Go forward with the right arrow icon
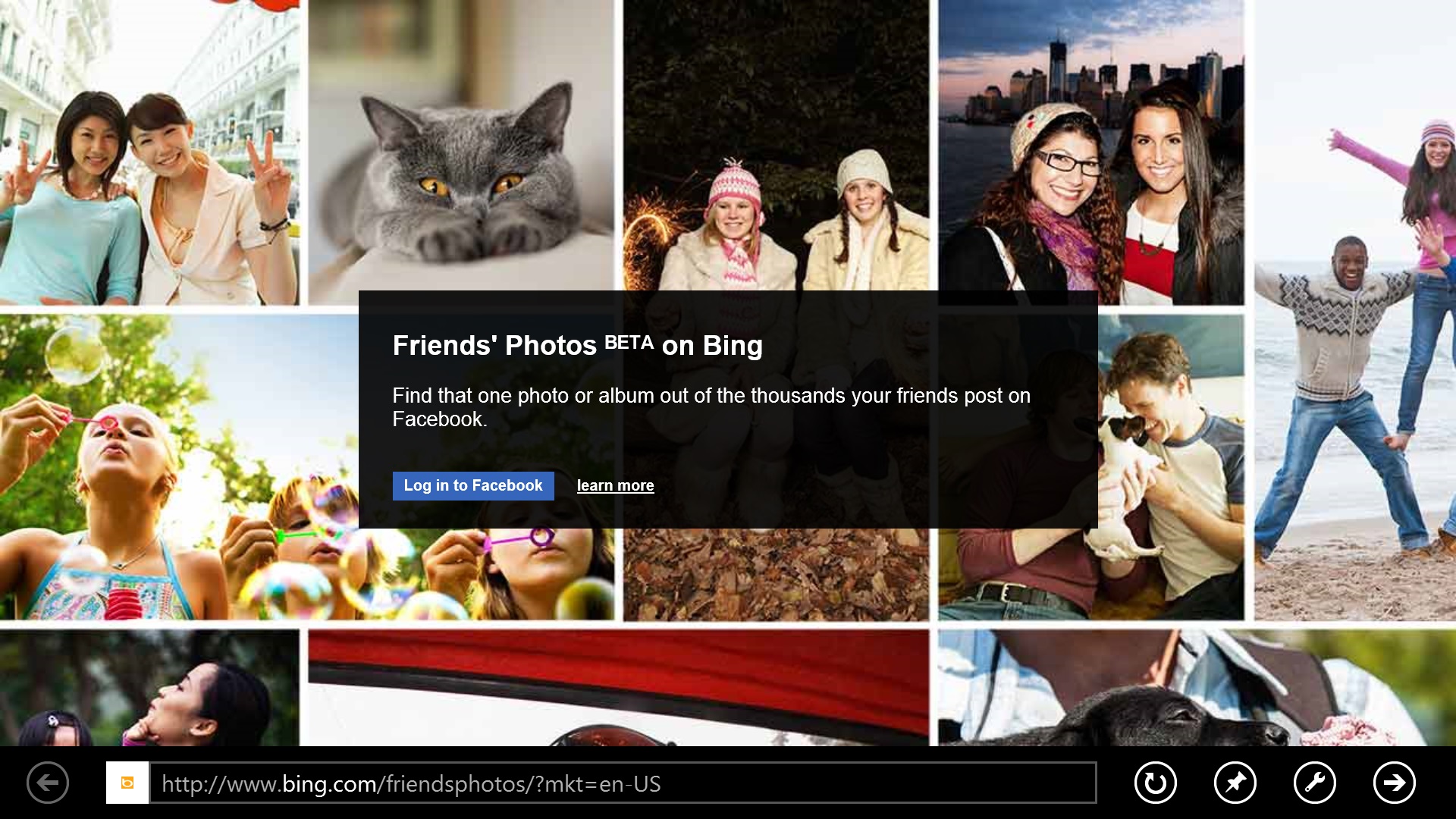The width and height of the screenshot is (1456, 819). pyautogui.click(x=1395, y=783)
